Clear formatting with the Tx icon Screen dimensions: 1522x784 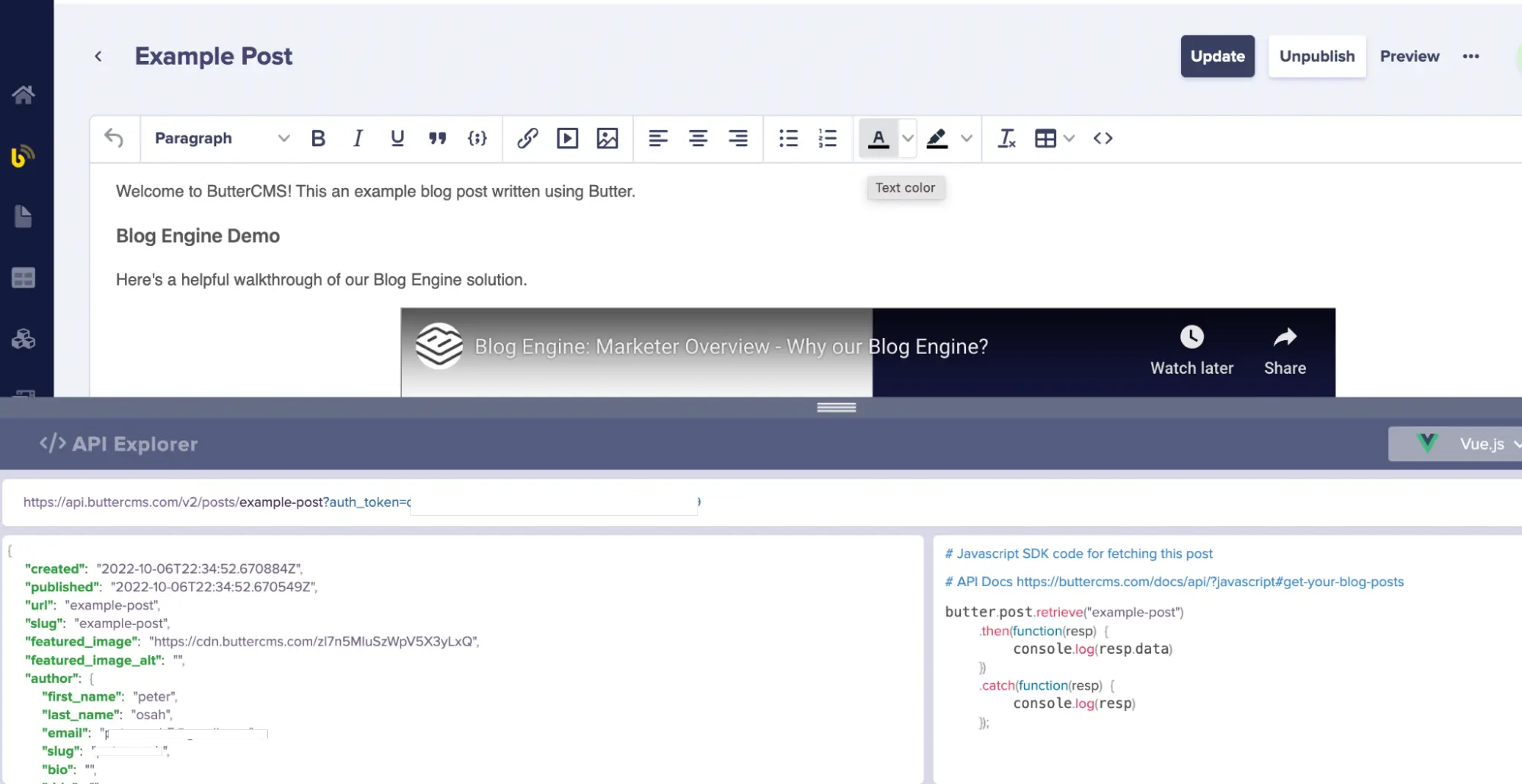[x=1007, y=138]
